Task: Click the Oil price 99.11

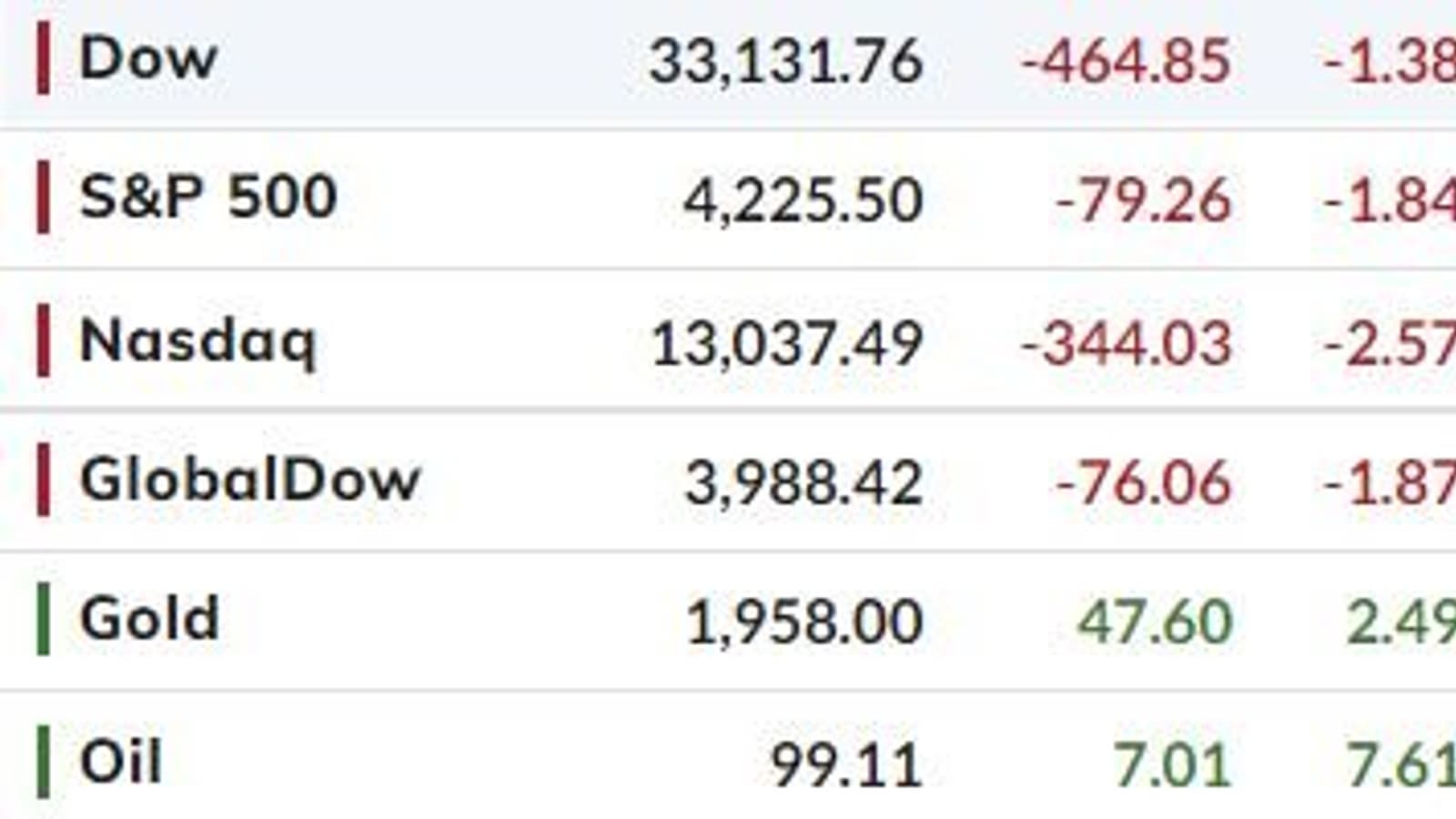Action: 846,765
